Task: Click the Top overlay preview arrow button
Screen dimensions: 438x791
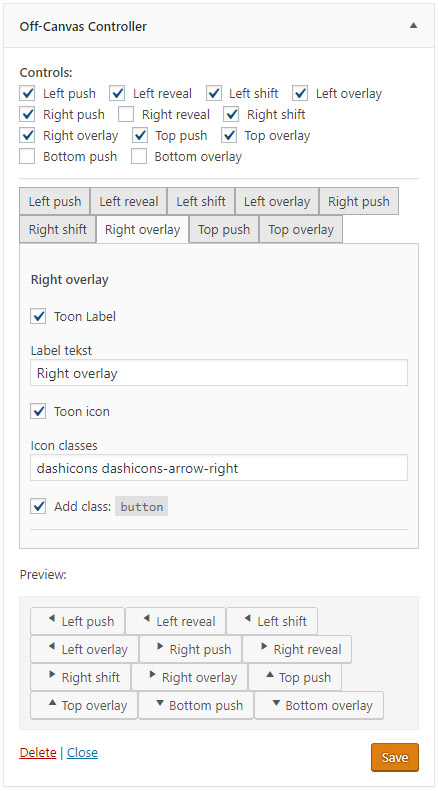Action: (84, 705)
